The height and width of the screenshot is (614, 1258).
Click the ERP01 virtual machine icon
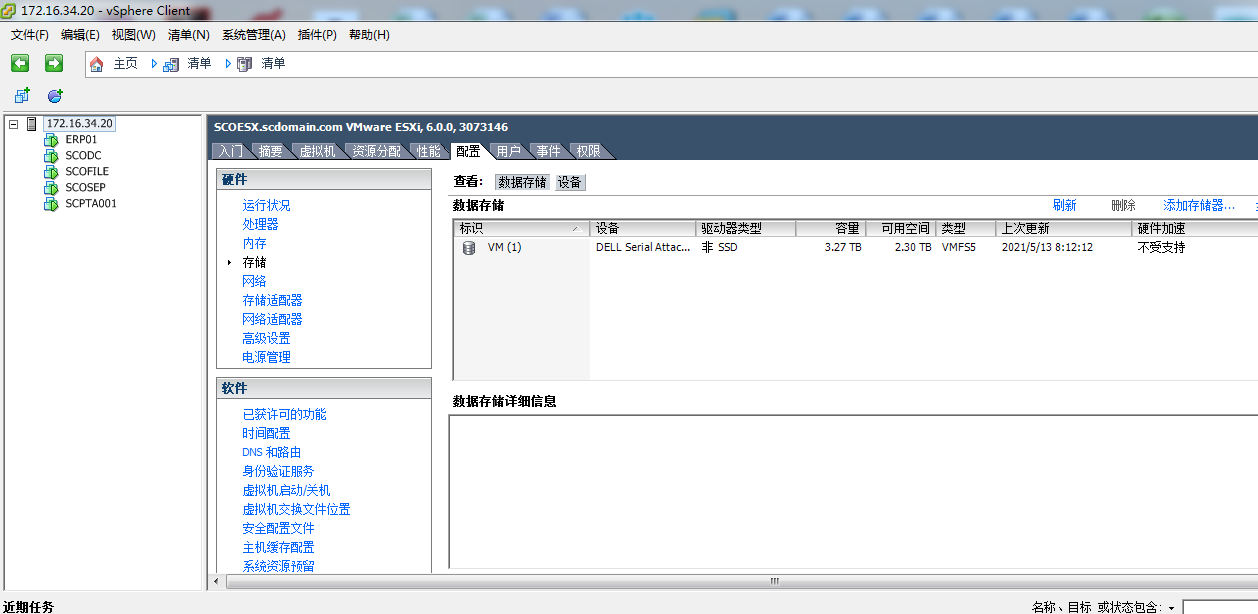(51, 140)
